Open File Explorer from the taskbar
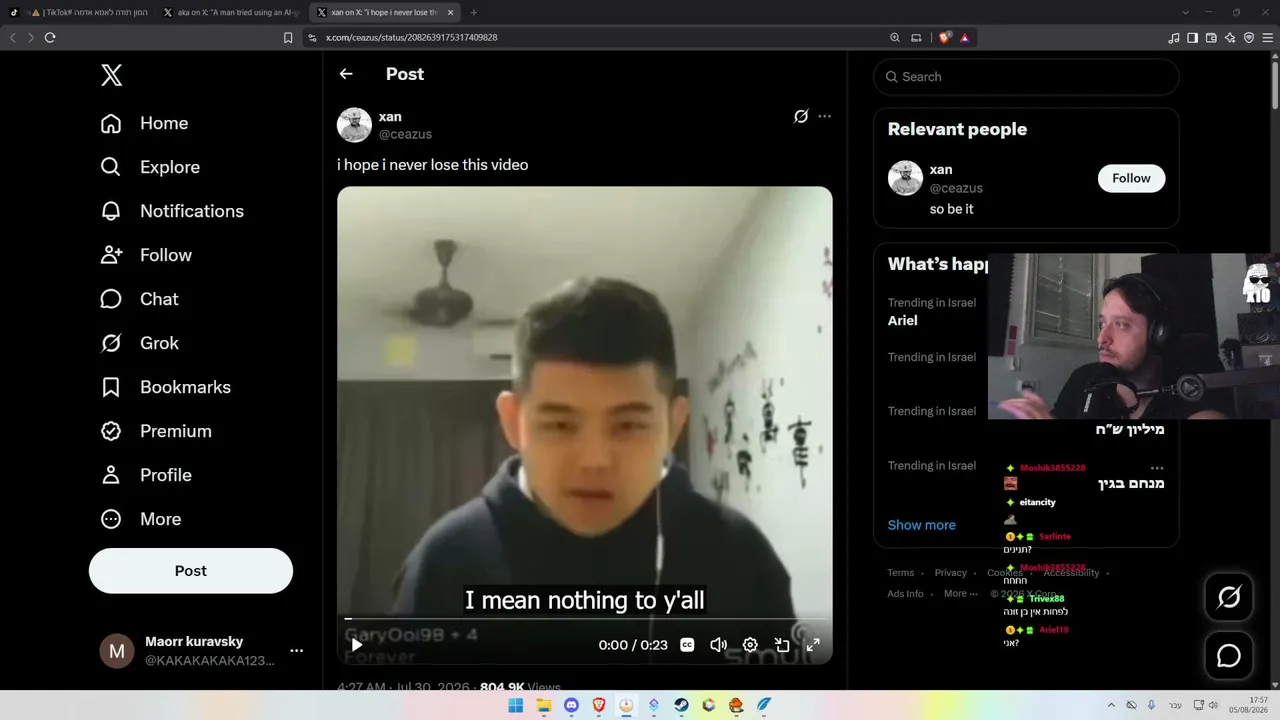 [x=543, y=705]
